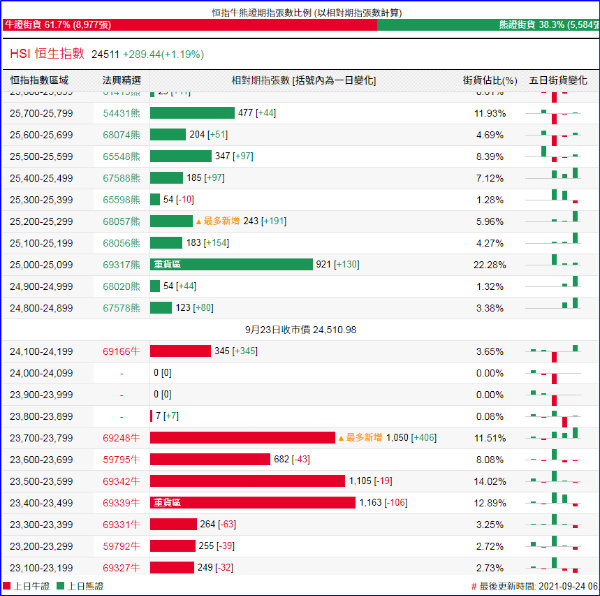Click the street share value 22.28%

click(490, 265)
